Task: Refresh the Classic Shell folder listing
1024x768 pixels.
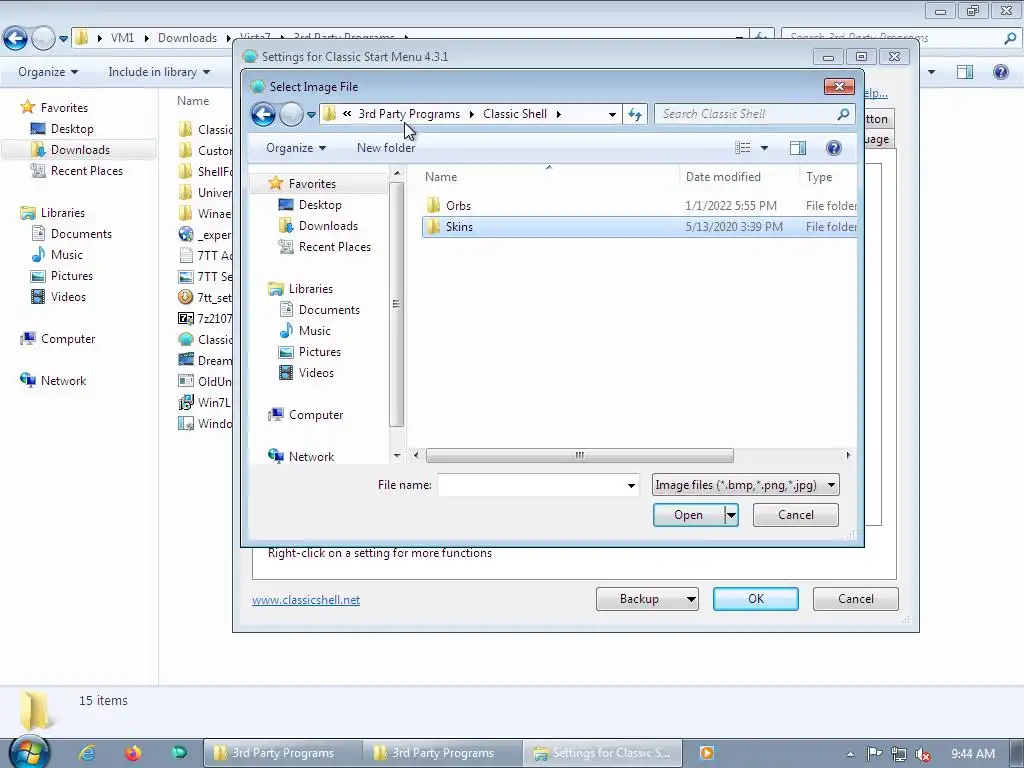Action: pos(635,114)
